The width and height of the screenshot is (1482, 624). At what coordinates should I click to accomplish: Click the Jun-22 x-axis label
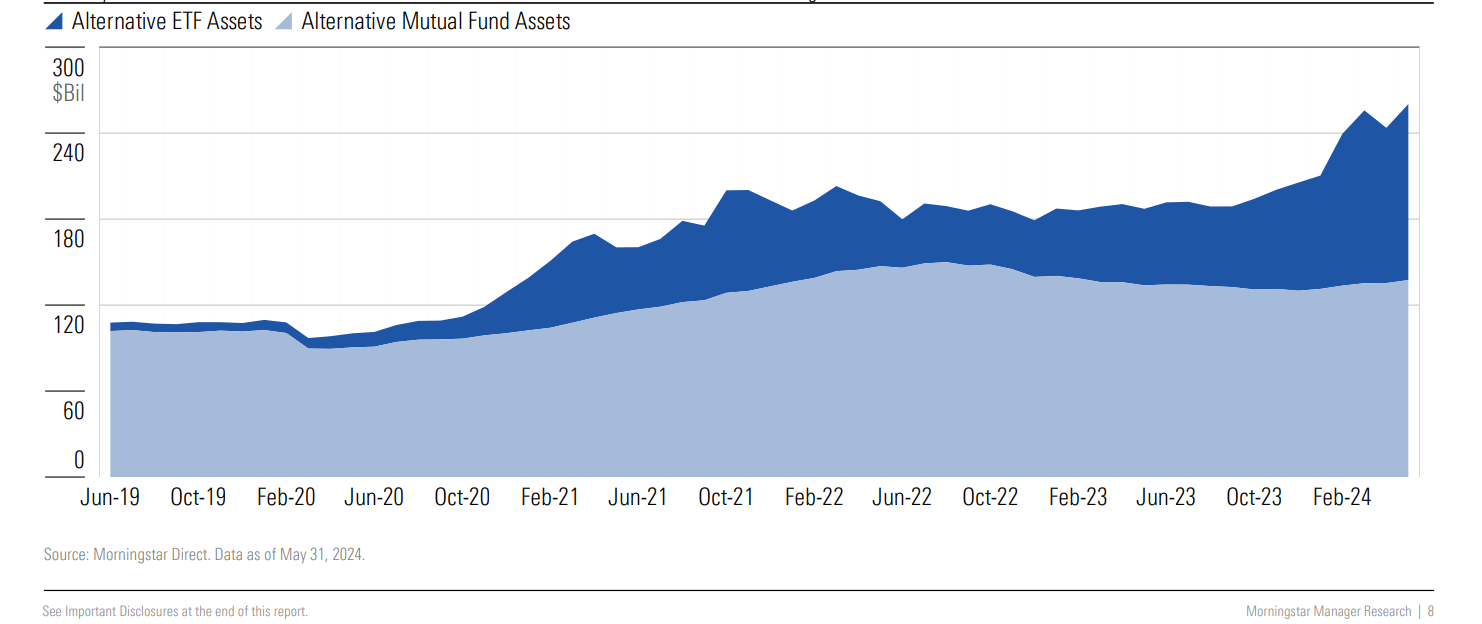point(902,495)
